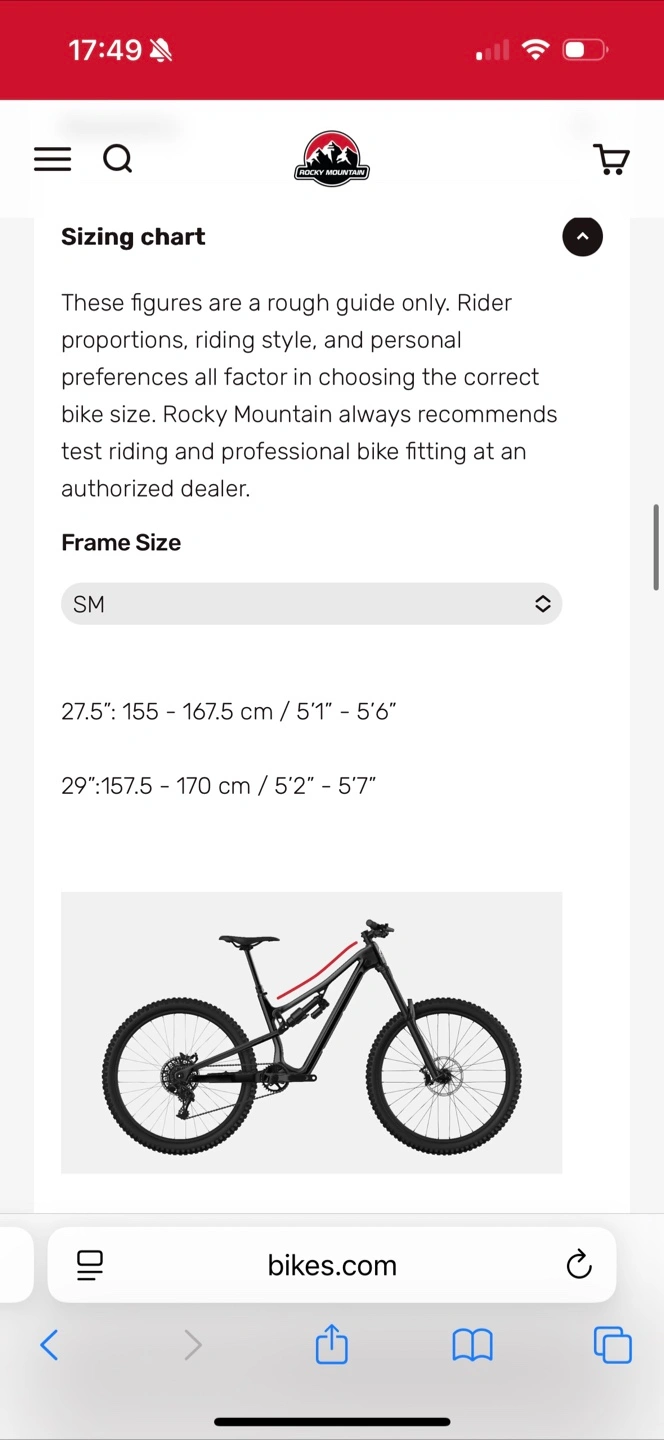Reload the bikes.com page
The width and height of the screenshot is (664, 1440).
[x=579, y=1265]
